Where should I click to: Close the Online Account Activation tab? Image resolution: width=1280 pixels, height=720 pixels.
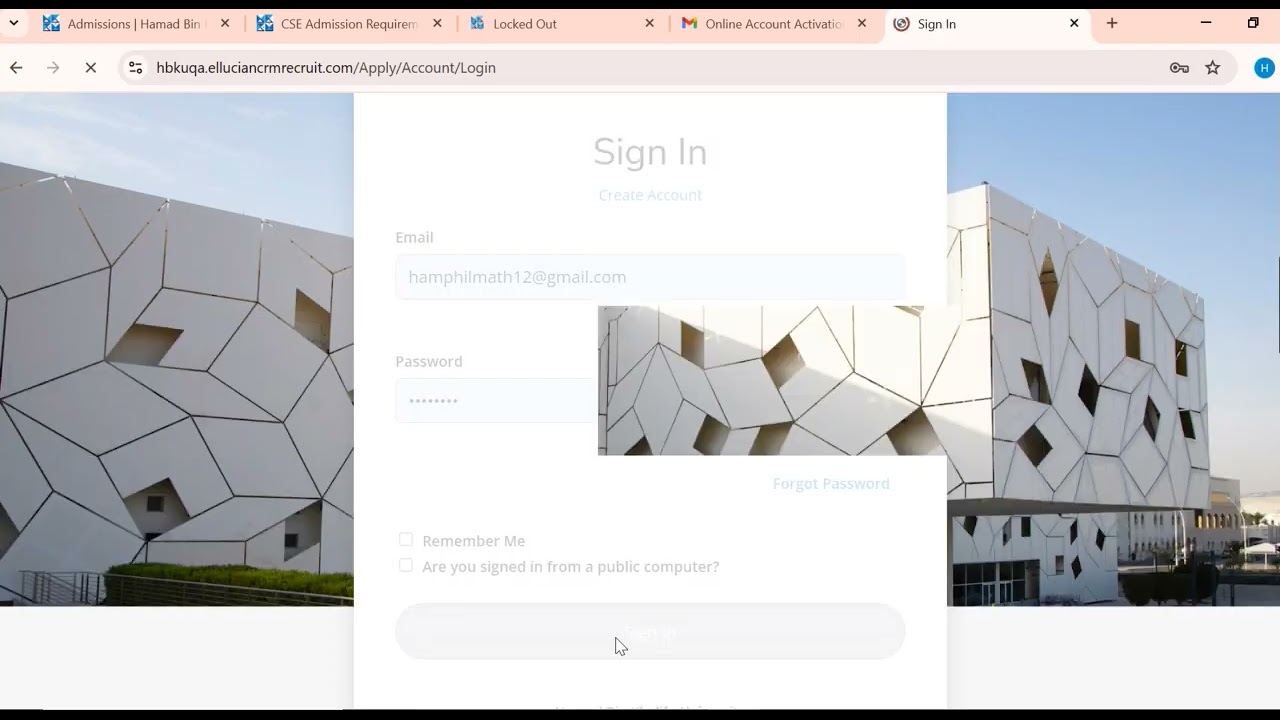click(862, 24)
